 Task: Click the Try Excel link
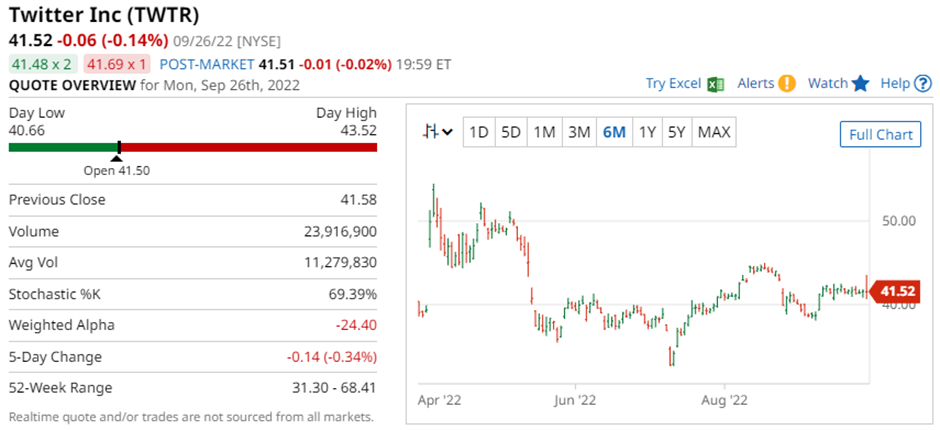673,84
